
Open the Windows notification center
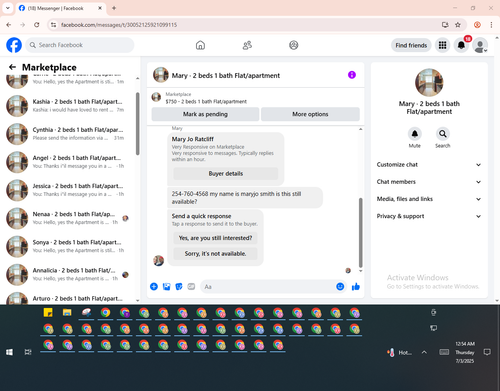tap(487, 352)
